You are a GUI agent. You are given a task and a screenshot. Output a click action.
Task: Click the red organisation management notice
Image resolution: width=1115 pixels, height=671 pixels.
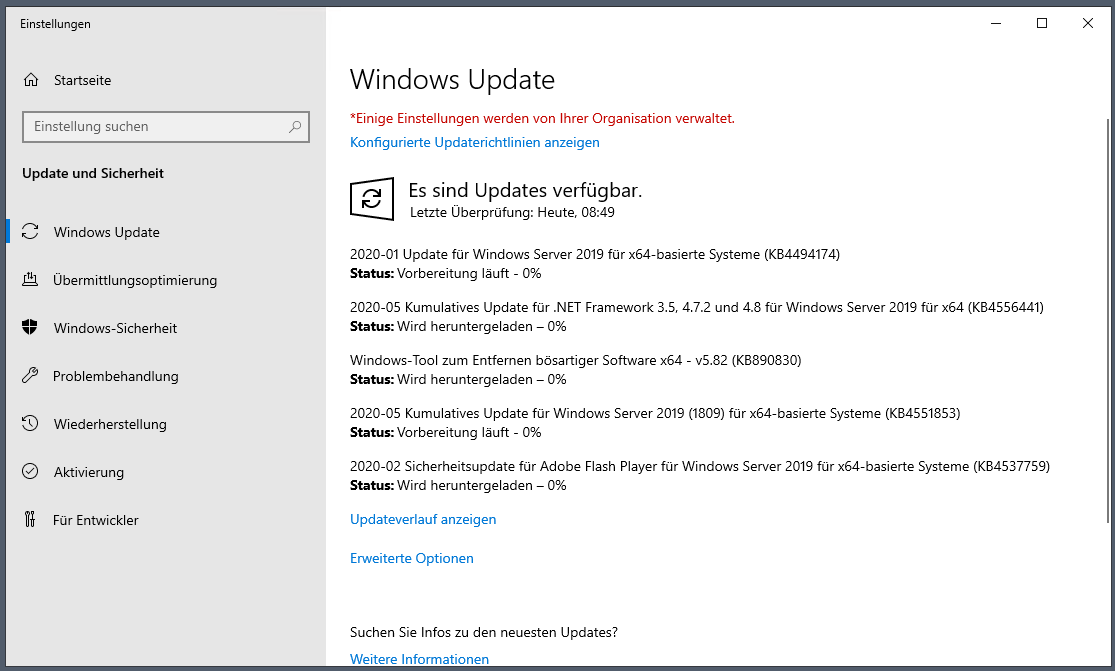[542, 118]
